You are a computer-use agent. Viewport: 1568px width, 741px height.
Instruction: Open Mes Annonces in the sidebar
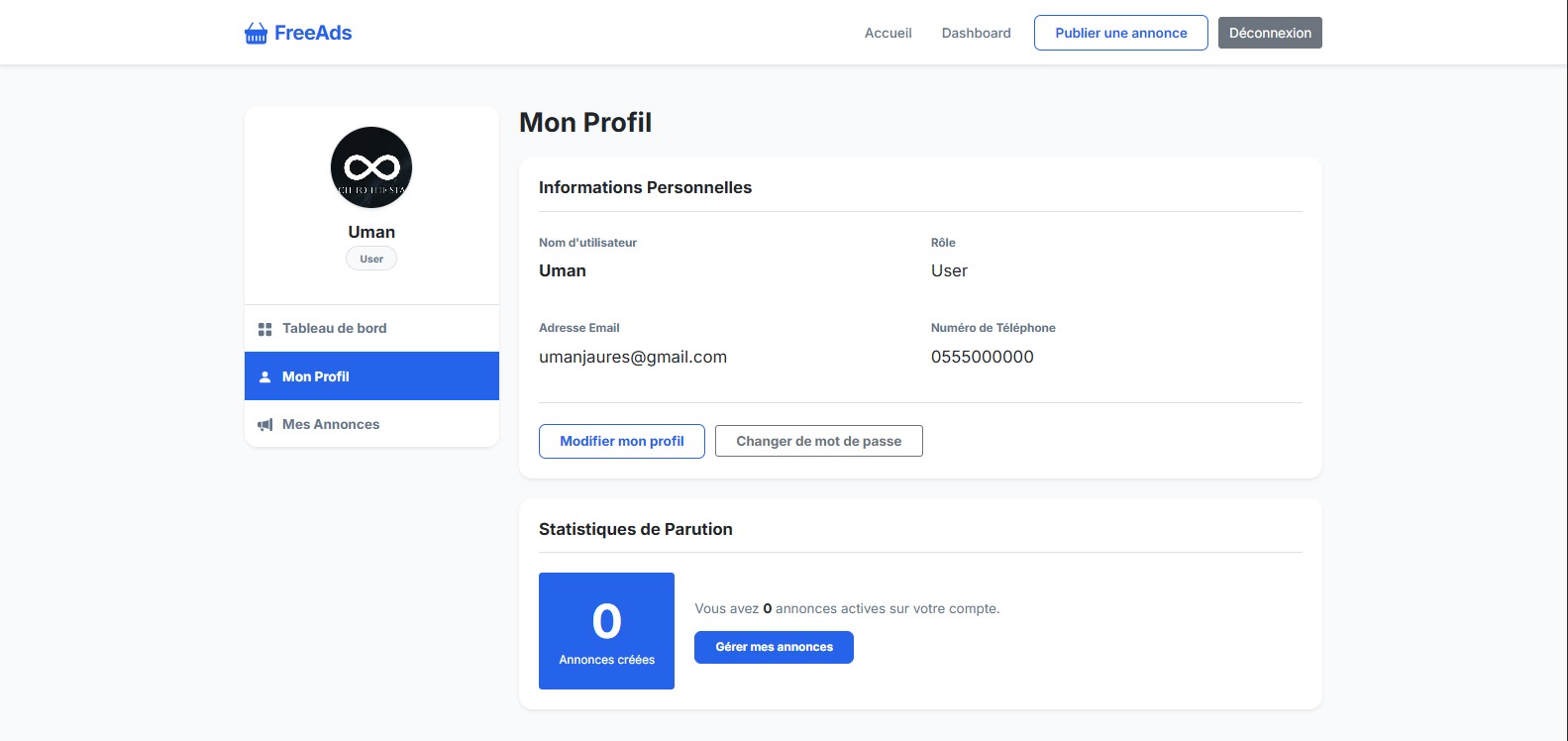[371, 424]
